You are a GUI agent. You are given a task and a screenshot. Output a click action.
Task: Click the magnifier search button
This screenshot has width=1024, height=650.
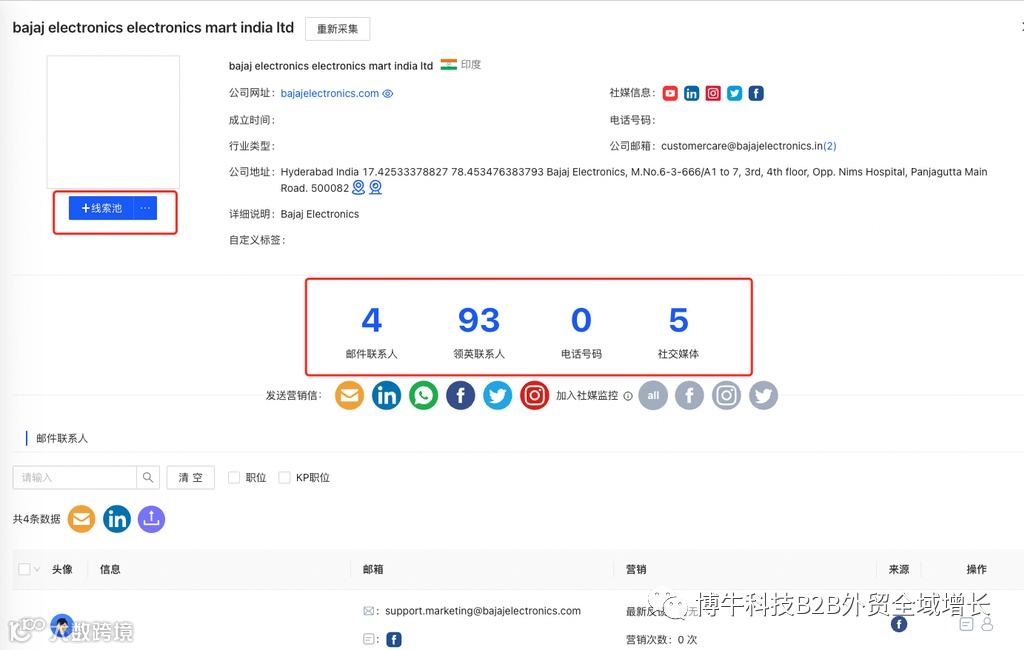148,478
